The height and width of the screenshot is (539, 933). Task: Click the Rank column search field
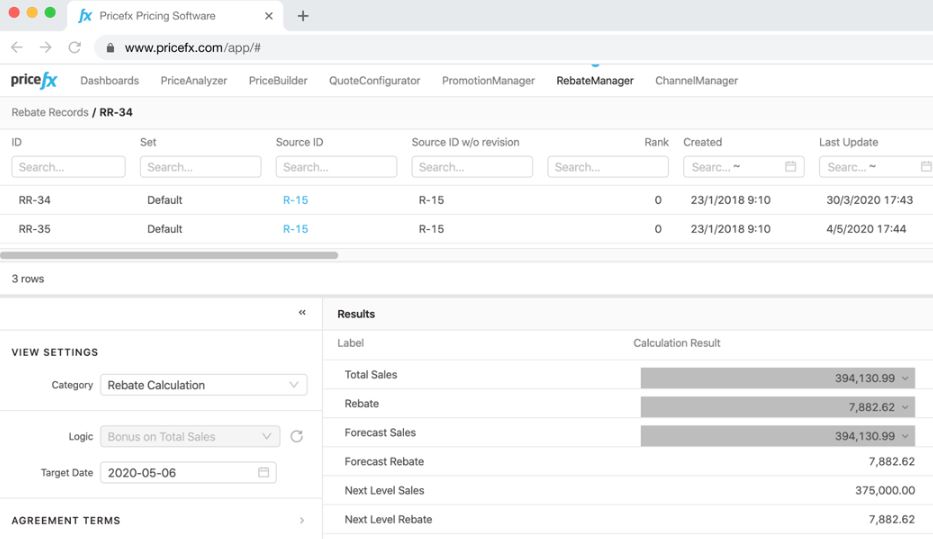coord(608,167)
